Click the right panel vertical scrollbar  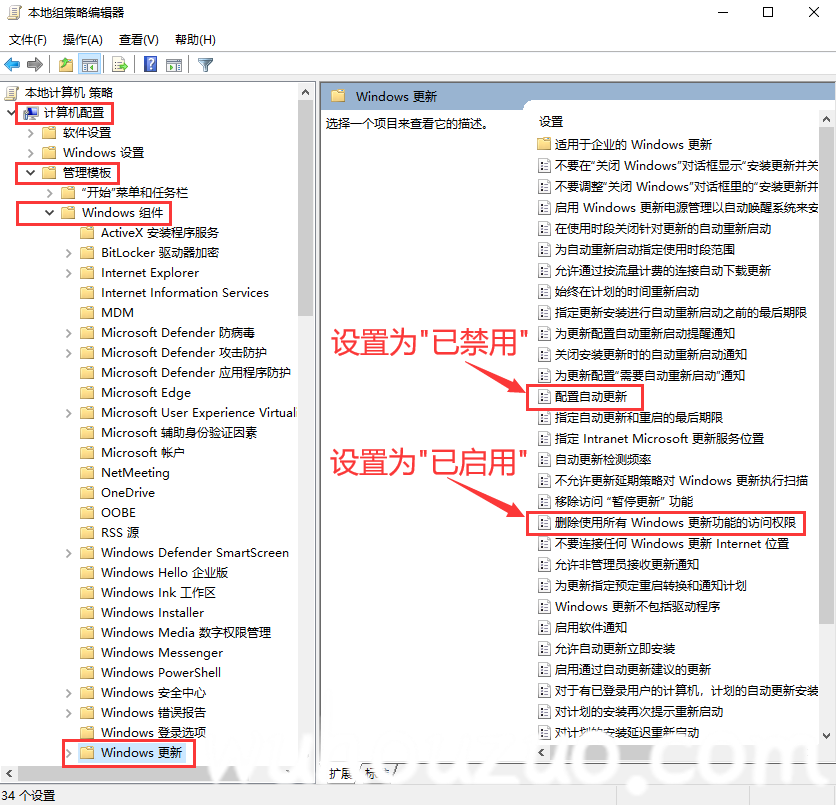[829, 400]
